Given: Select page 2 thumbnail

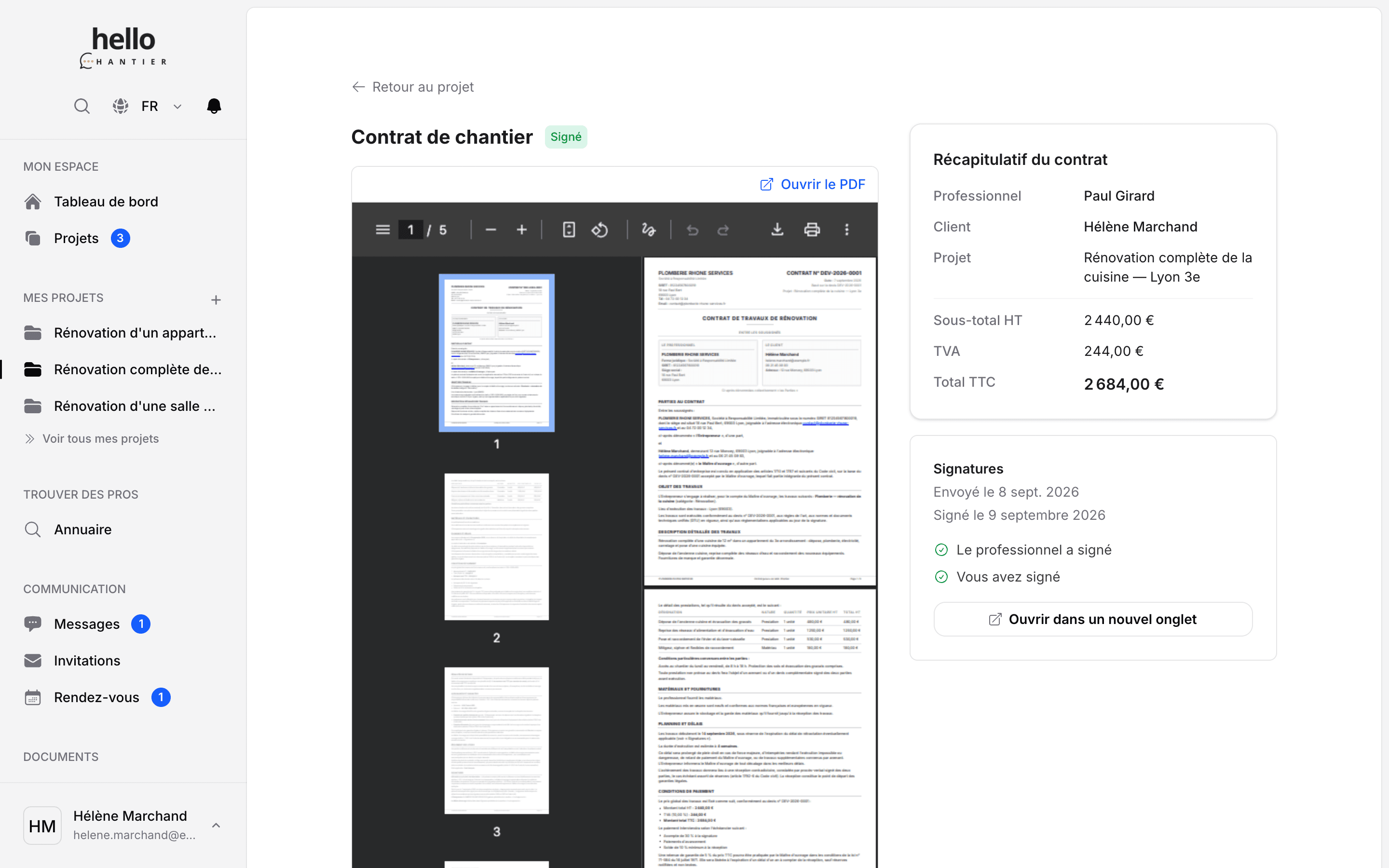Looking at the screenshot, I should [496, 546].
